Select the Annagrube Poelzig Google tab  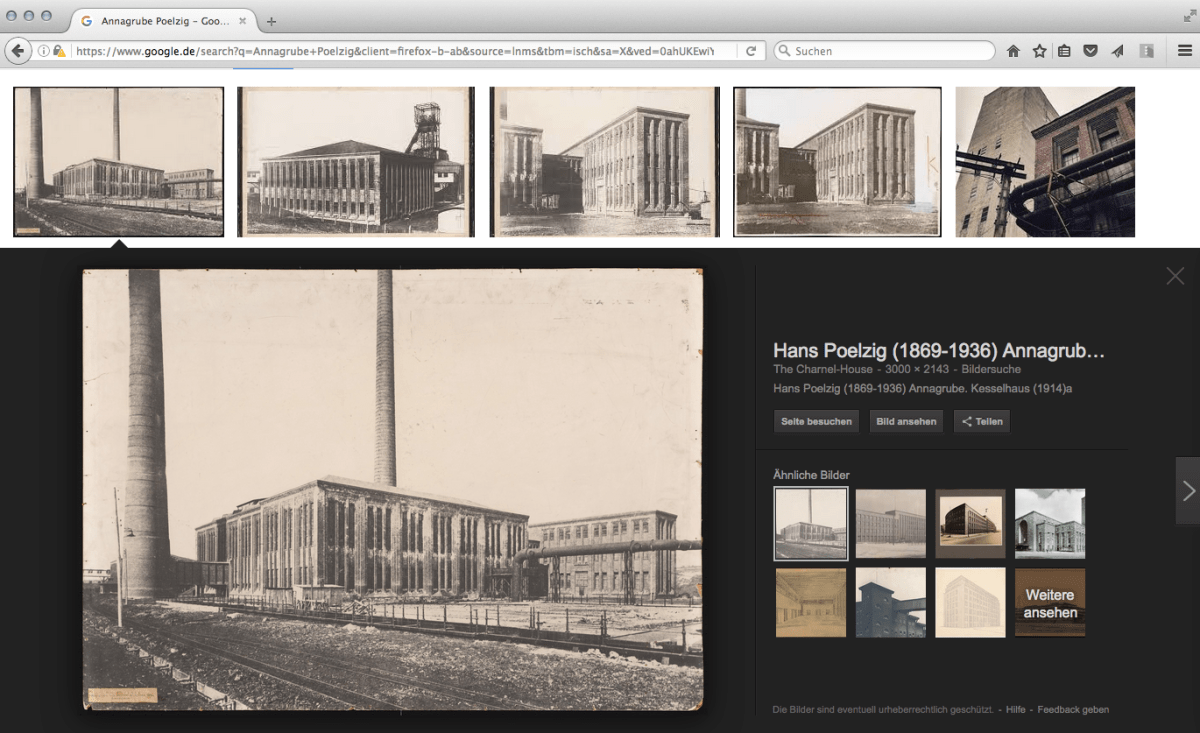point(160,21)
